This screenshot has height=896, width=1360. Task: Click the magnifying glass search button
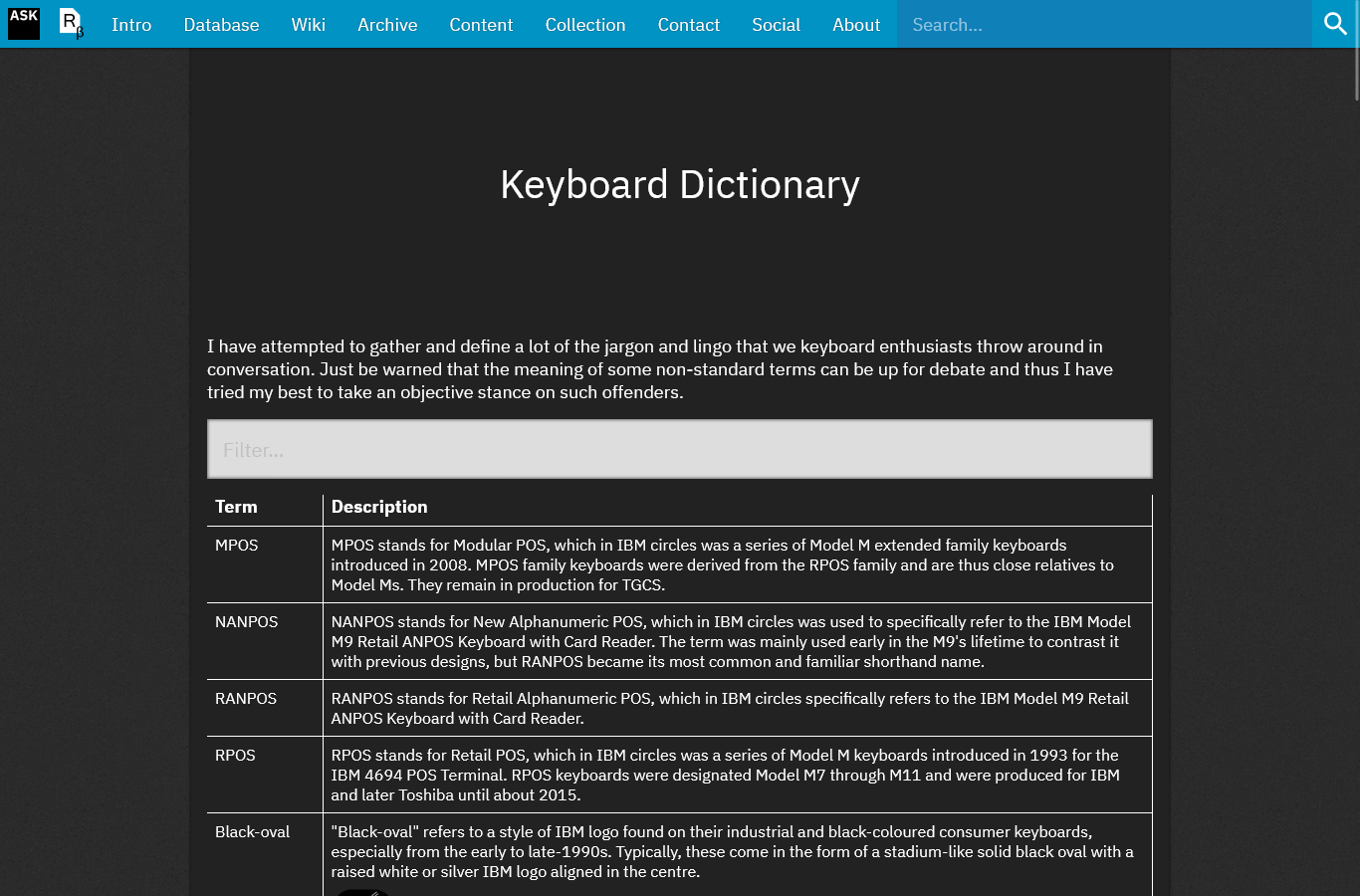tap(1336, 24)
